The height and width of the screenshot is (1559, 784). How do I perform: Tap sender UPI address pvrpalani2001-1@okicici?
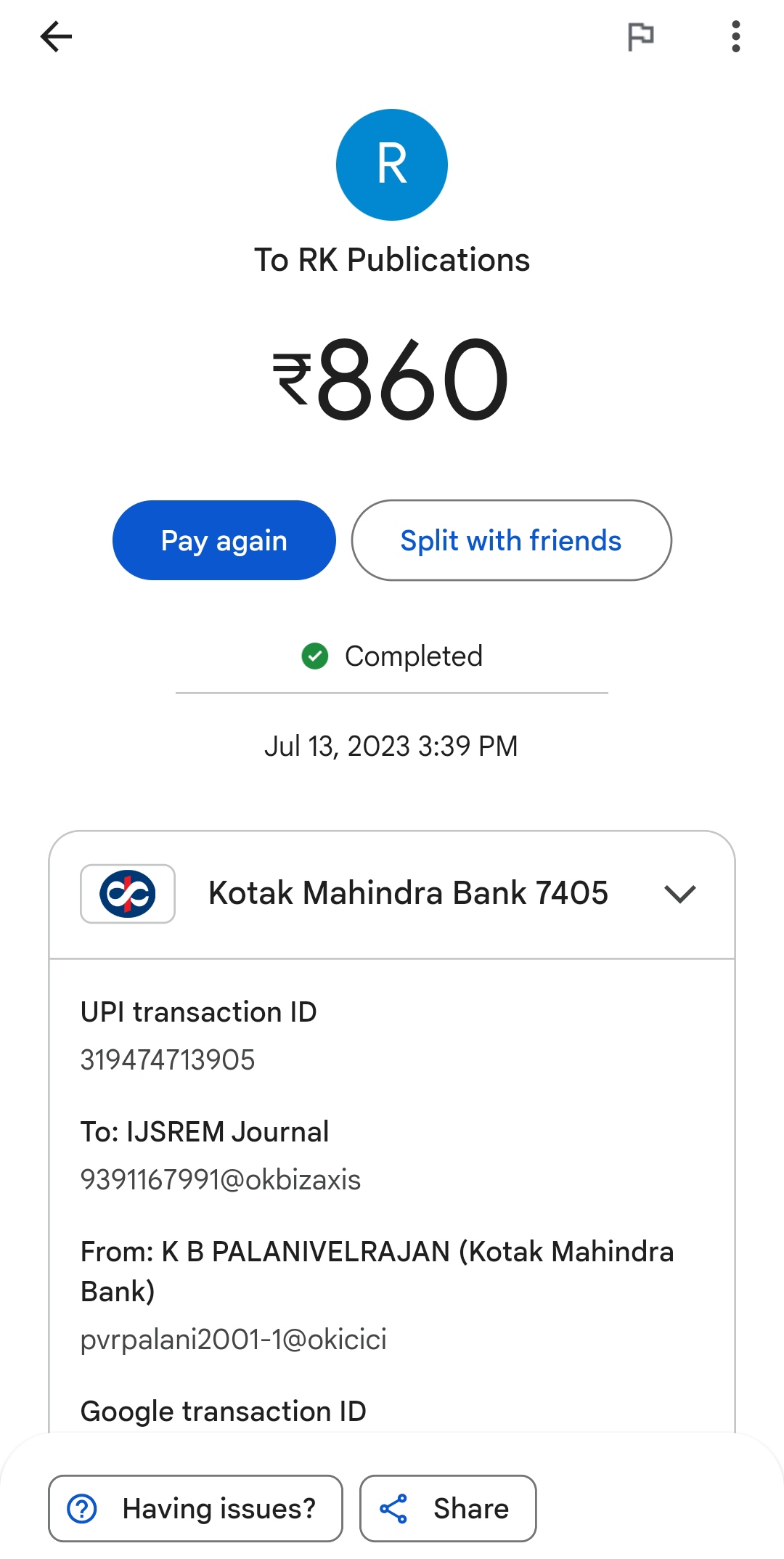coord(234,1339)
